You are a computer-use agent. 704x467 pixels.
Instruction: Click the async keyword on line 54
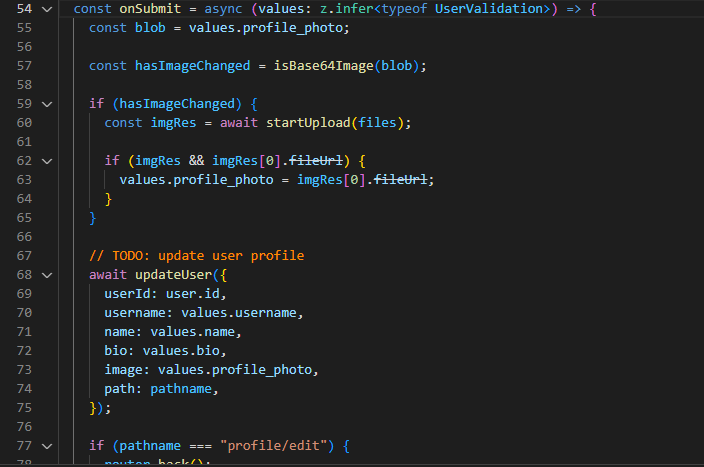pyautogui.click(x=223, y=9)
